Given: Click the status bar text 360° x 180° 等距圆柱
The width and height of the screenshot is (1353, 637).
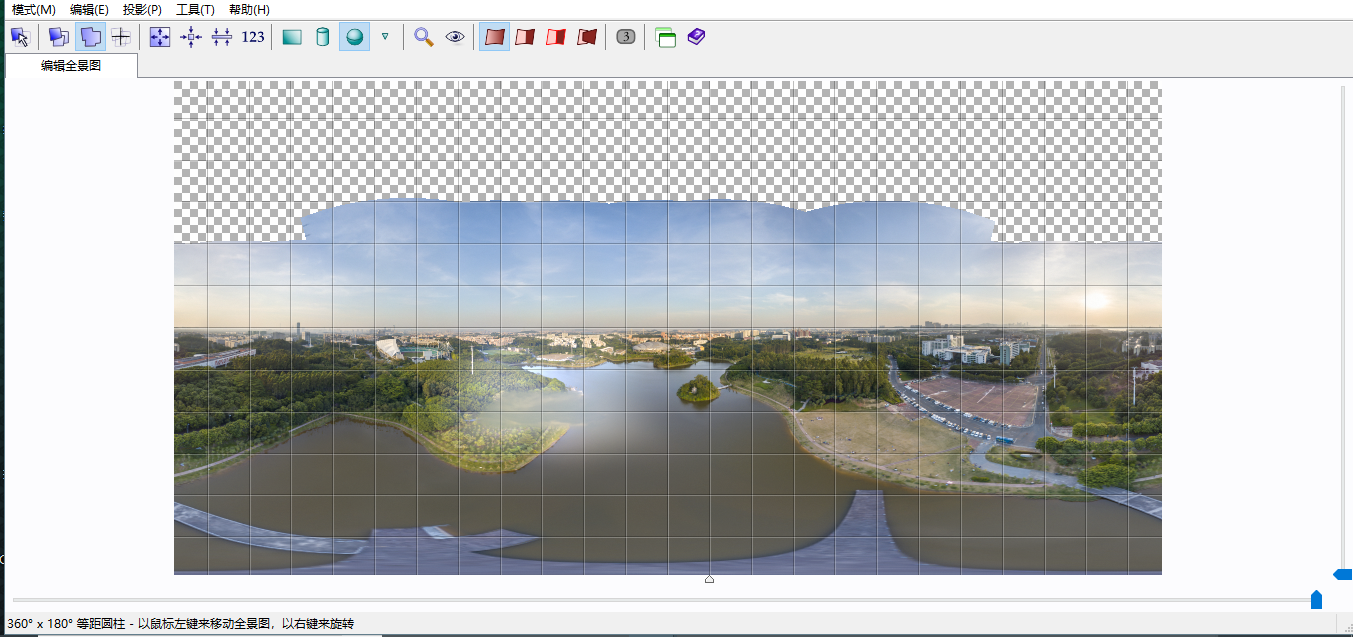Looking at the screenshot, I should tap(67, 624).
